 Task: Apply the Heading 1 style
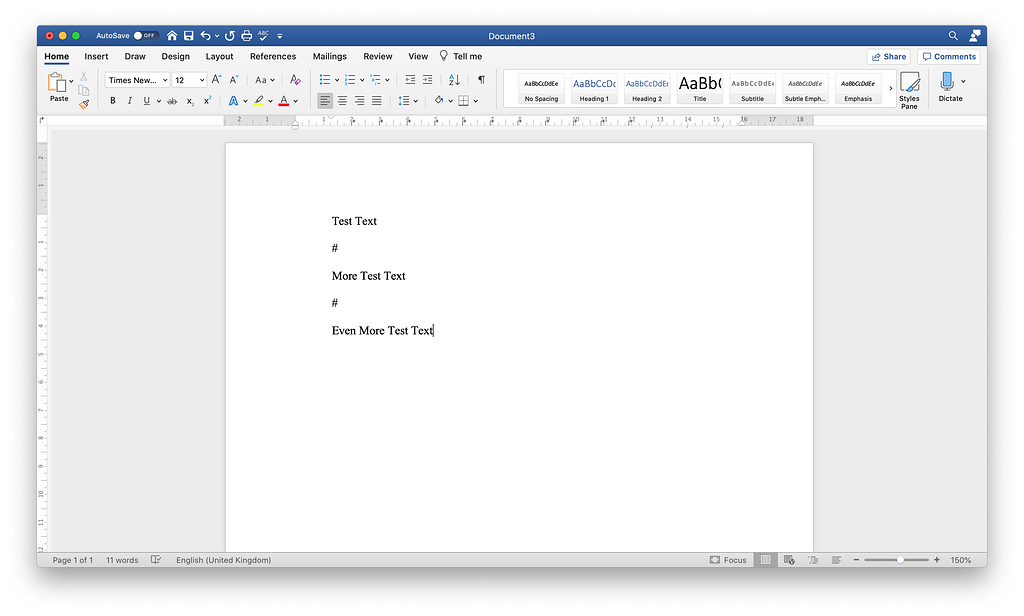click(594, 88)
